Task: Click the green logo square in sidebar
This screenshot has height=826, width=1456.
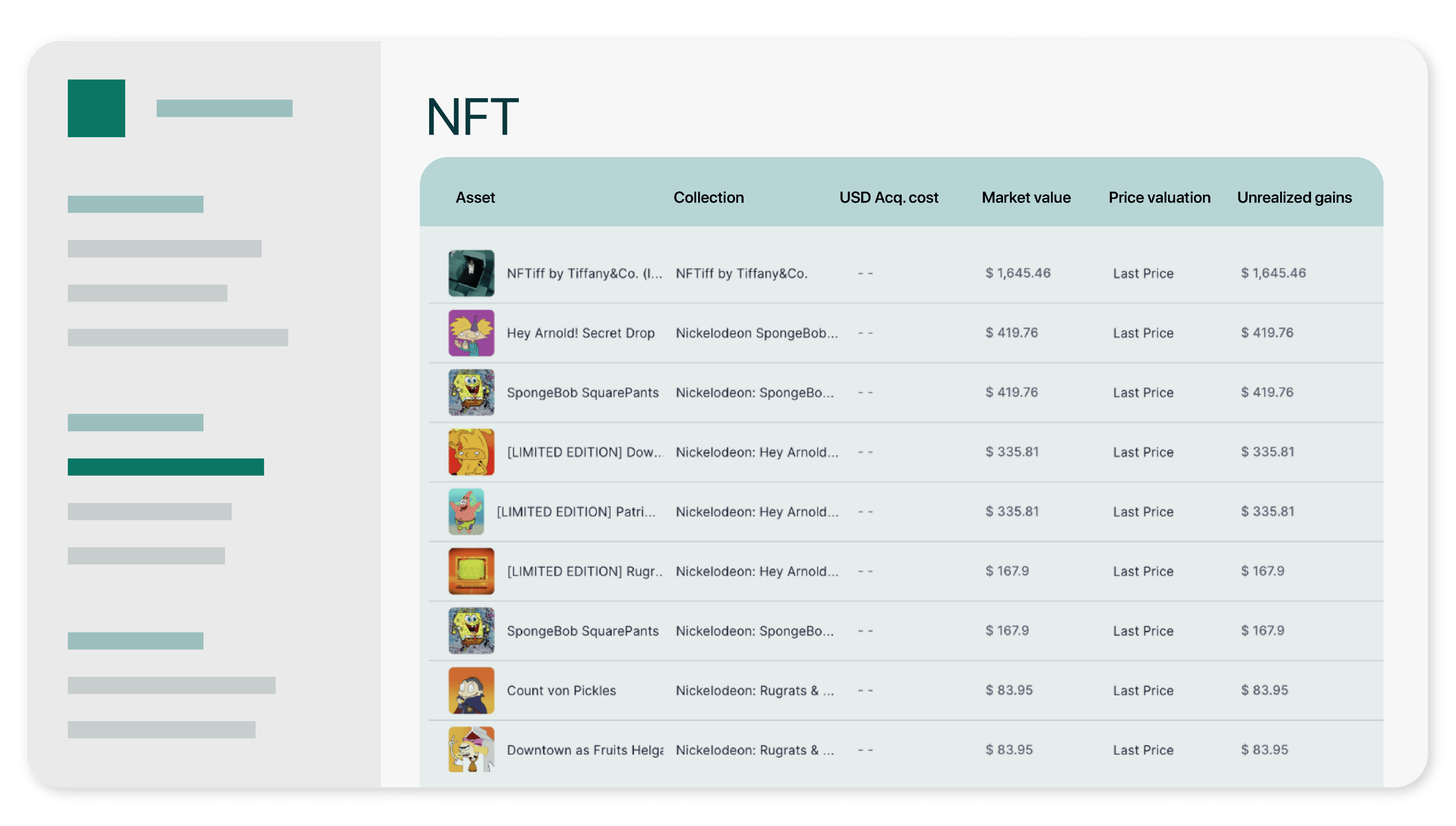Action: tap(96, 108)
